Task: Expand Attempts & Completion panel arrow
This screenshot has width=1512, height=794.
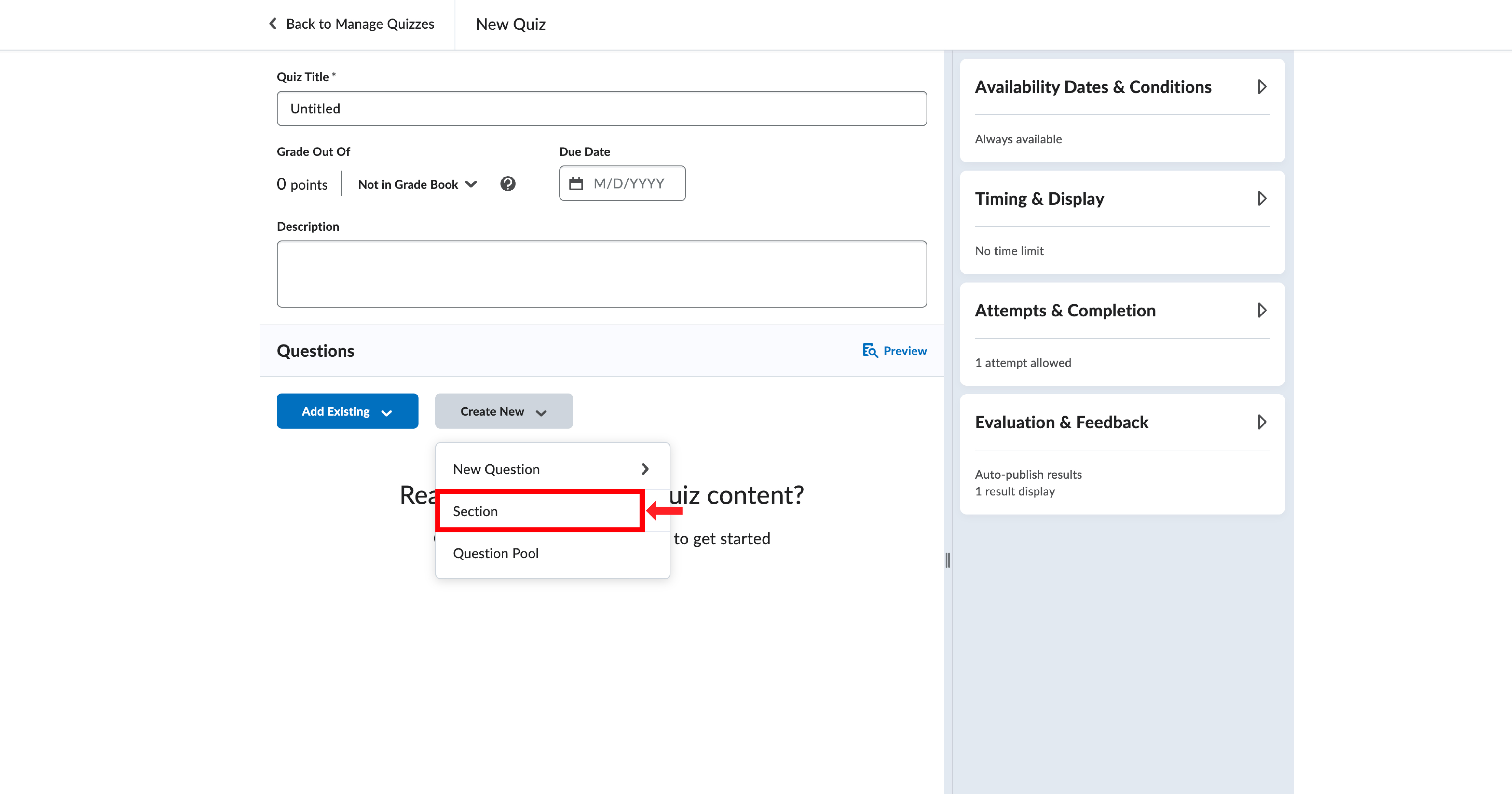Action: click(1261, 310)
